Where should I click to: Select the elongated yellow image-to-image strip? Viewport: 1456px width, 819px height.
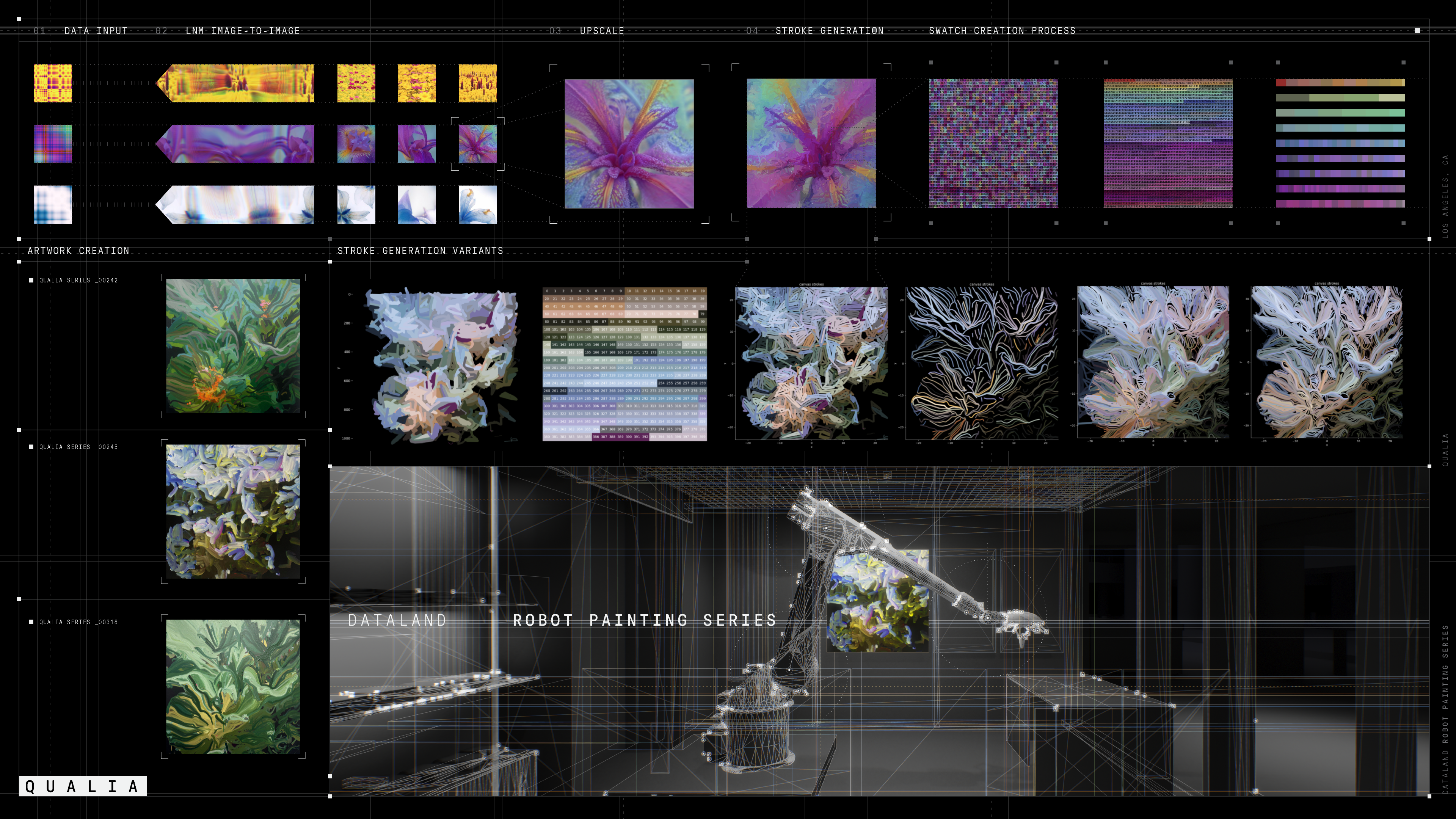(235, 83)
